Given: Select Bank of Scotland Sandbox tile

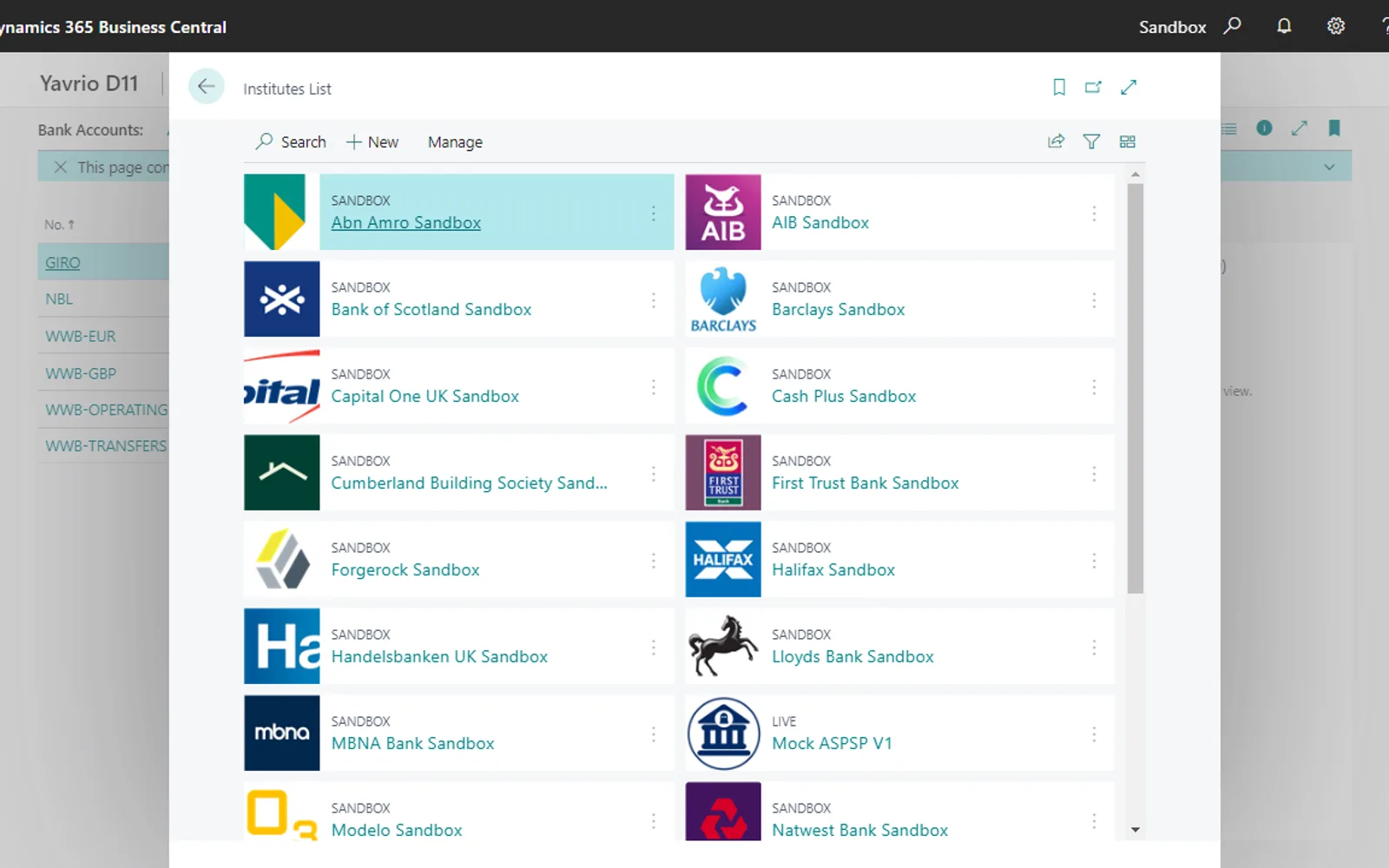Looking at the screenshot, I should tap(458, 299).
